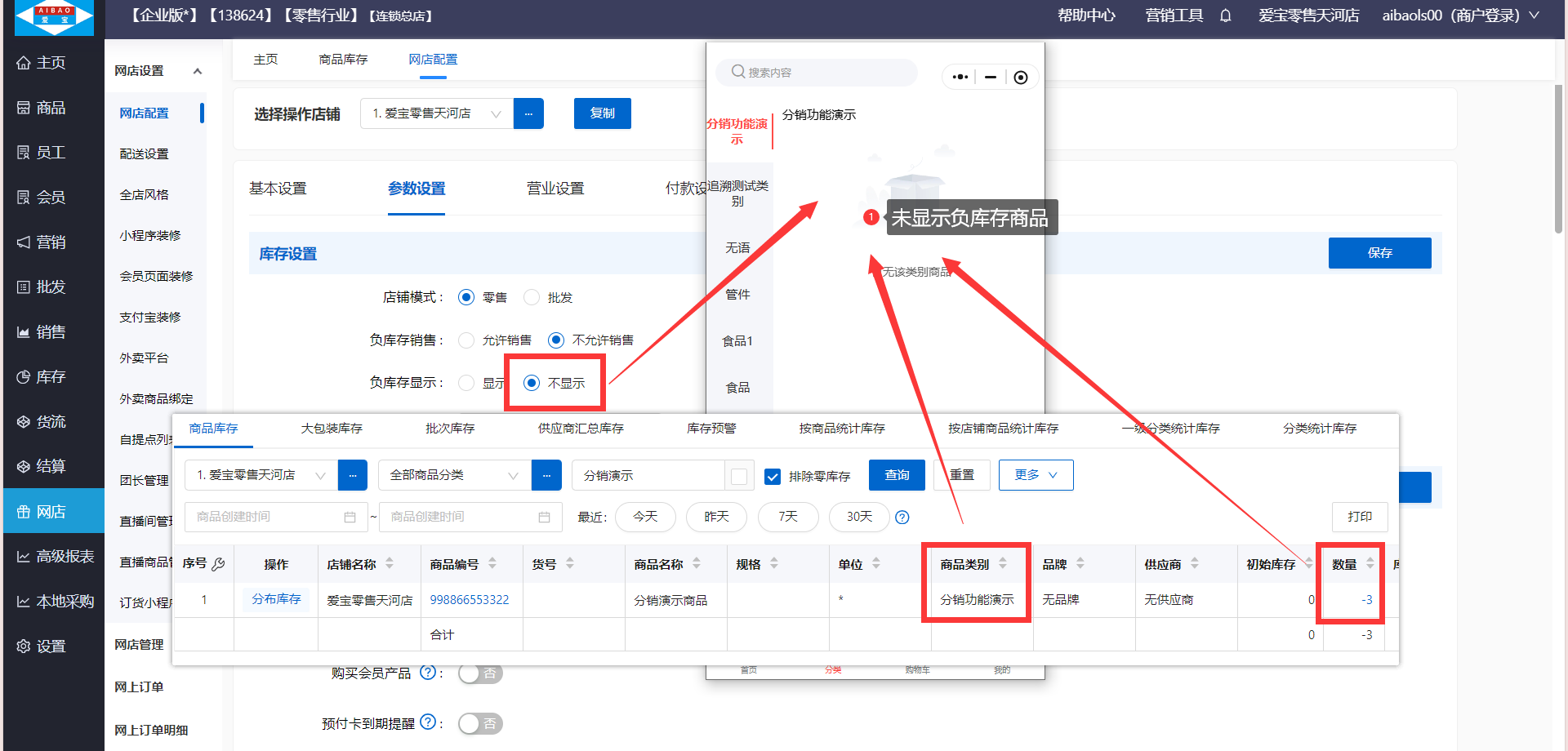Viewport: 1568px width, 751px height.
Task: Click the notification bell icon
Action: point(1225,16)
